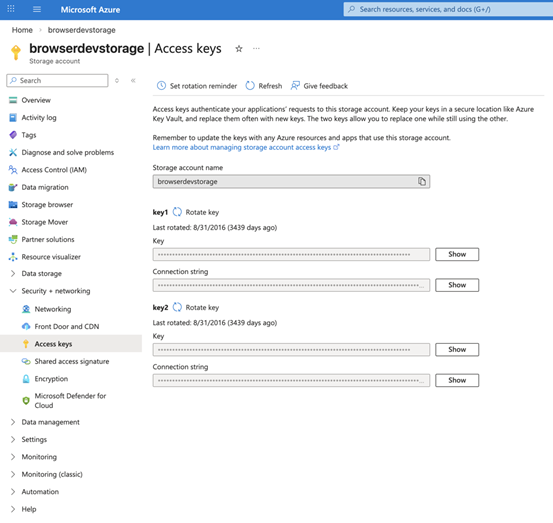Open Overview in the sidebar
The image size is (553, 523).
(36, 100)
